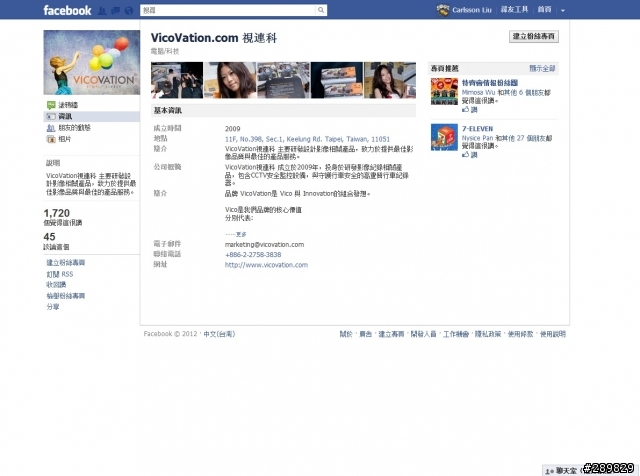Open the Terms footer link
Viewport: 640px width, 476px height.
pyautogui.click(x=520, y=334)
